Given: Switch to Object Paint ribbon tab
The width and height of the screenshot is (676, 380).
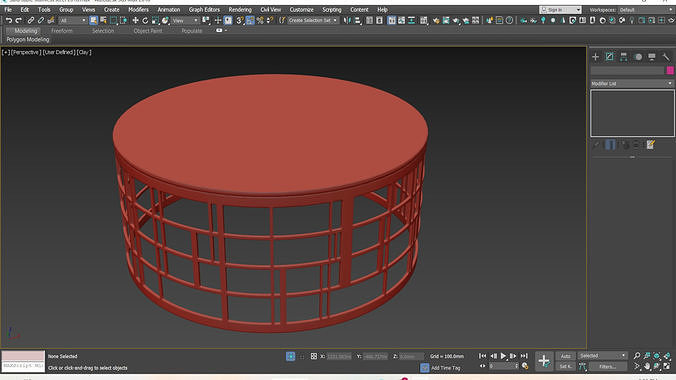Looking at the screenshot, I should pyautogui.click(x=148, y=31).
